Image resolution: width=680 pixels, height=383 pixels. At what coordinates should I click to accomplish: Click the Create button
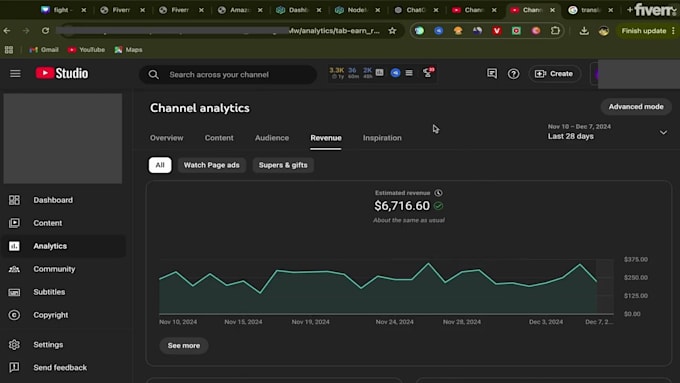point(554,74)
